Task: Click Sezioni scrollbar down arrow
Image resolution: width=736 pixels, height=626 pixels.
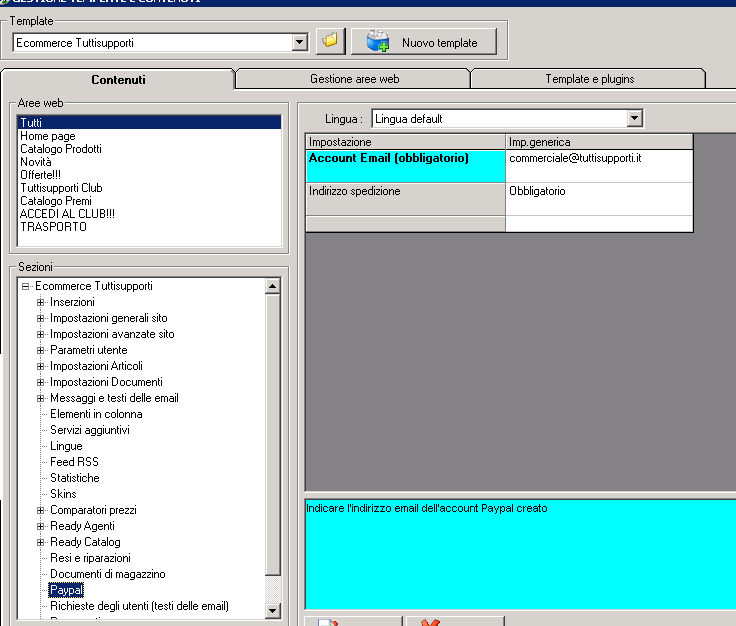Action: 273,610
